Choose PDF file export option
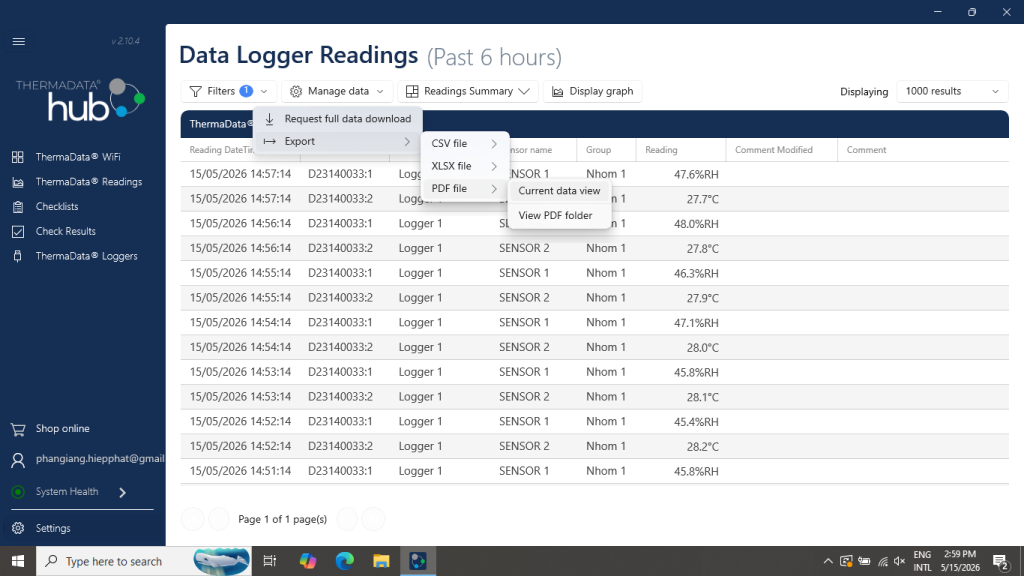This screenshot has height=576, width=1024. coord(464,188)
